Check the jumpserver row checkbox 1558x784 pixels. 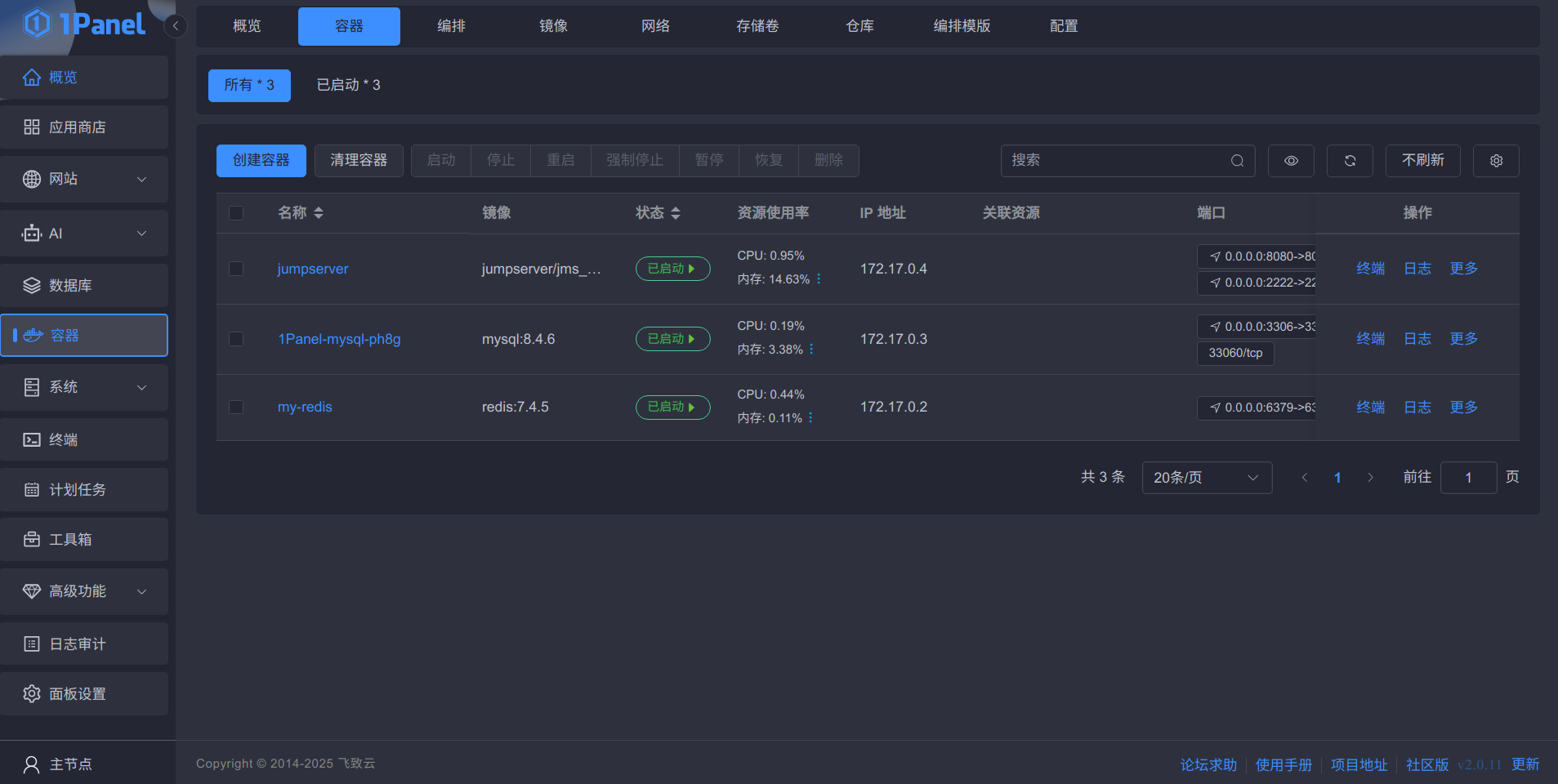(x=236, y=269)
